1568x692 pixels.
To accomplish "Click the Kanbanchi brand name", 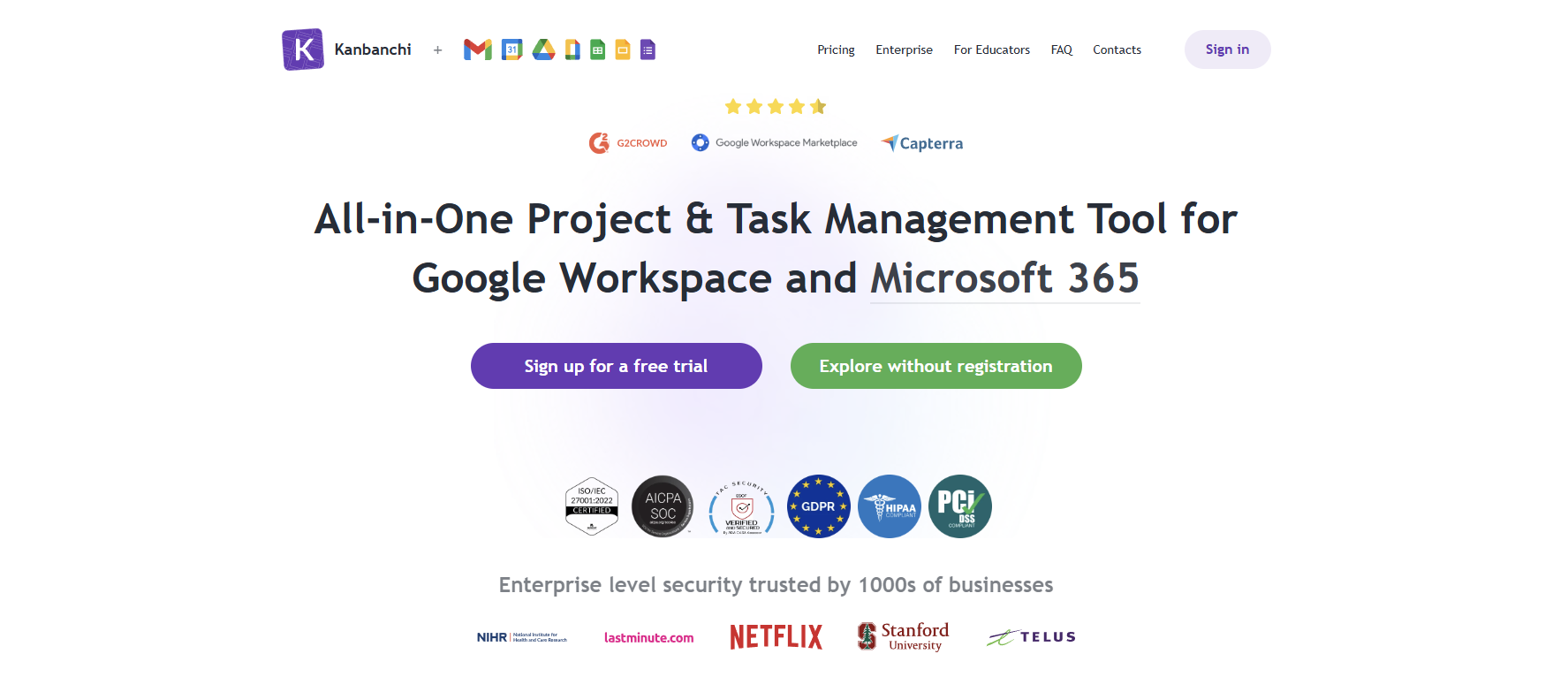I will [x=373, y=49].
